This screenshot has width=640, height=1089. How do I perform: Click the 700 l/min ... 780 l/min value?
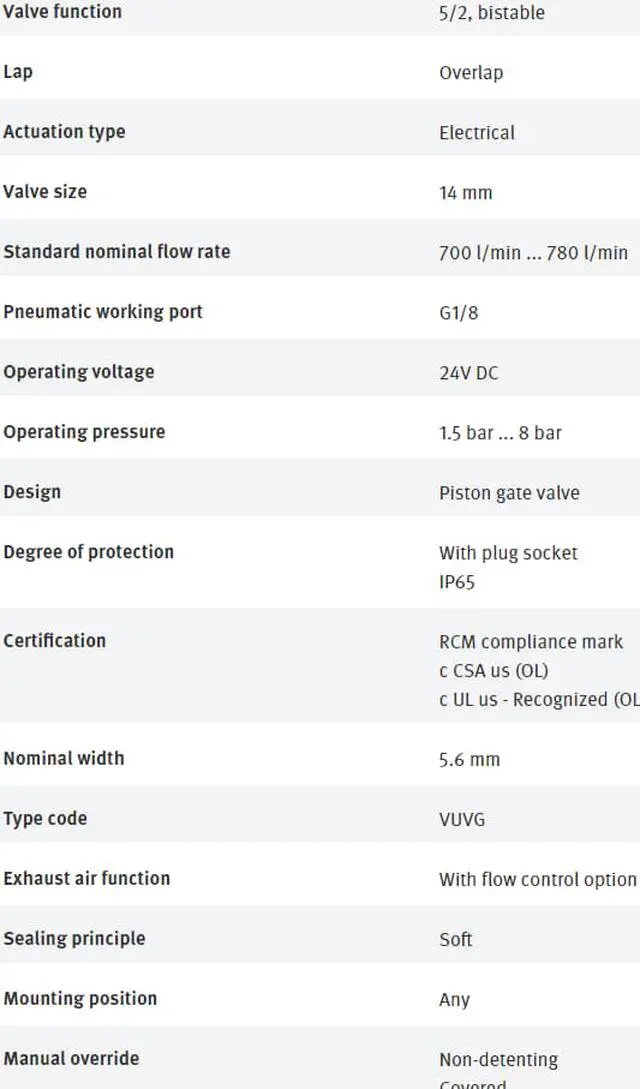[x=533, y=253]
